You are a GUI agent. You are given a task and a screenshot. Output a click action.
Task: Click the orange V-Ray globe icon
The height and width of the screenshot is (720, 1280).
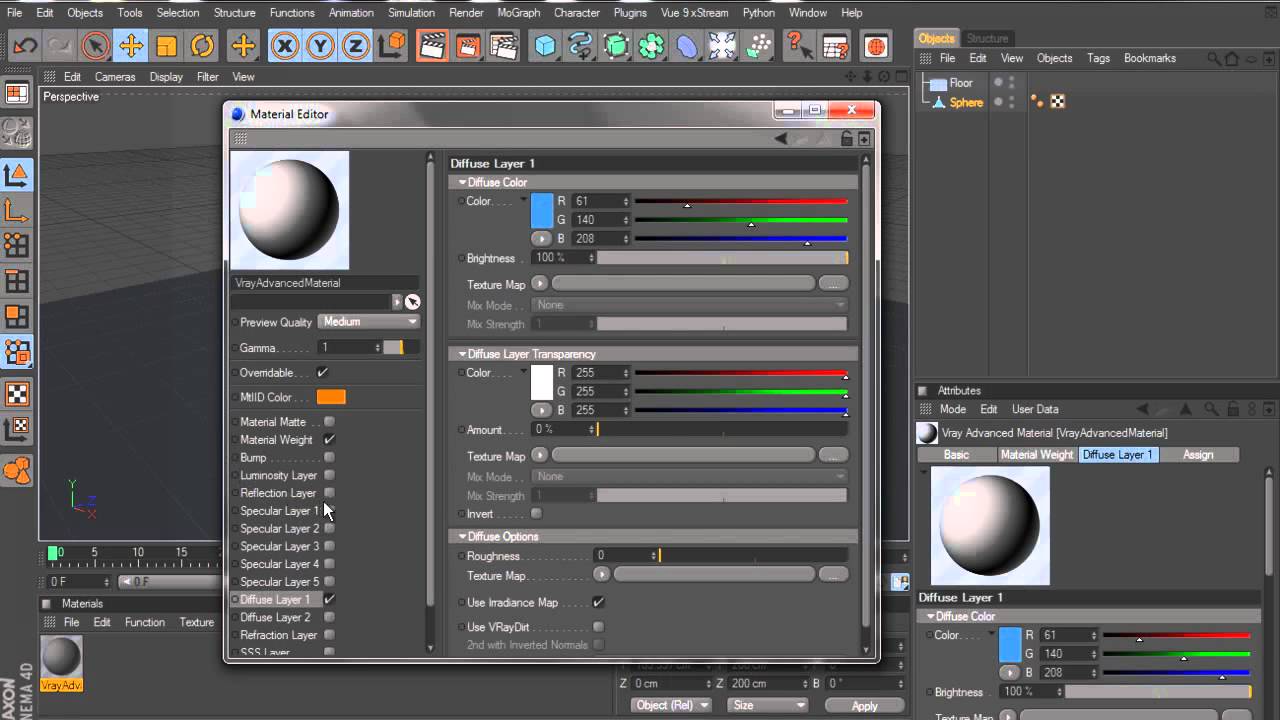tap(876, 46)
